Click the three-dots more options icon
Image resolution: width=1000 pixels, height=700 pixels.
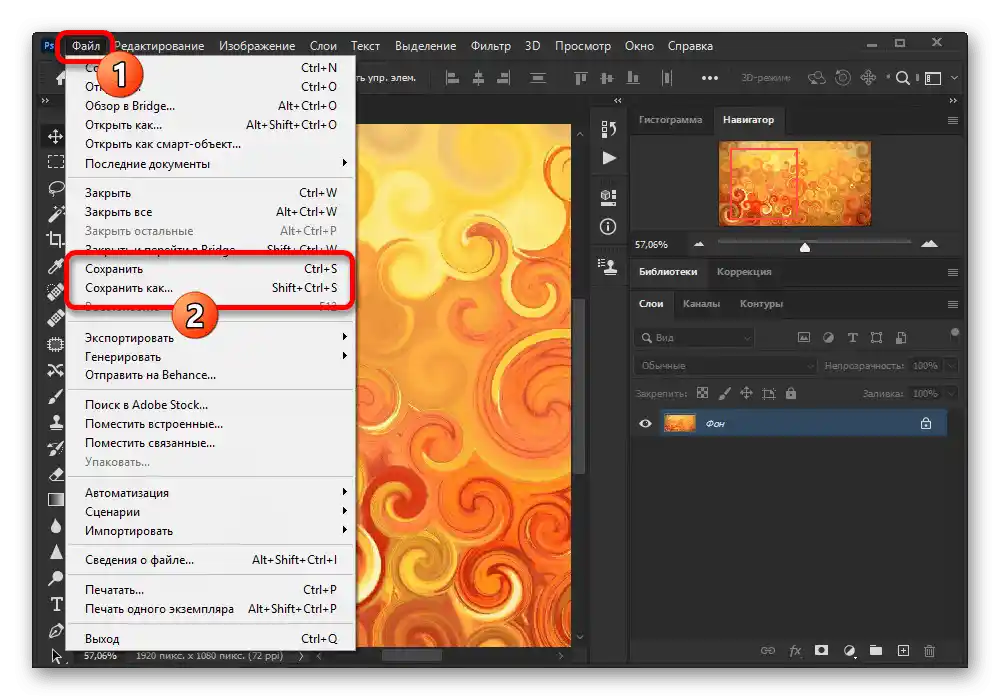pyautogui.click(x=710, y=78)
